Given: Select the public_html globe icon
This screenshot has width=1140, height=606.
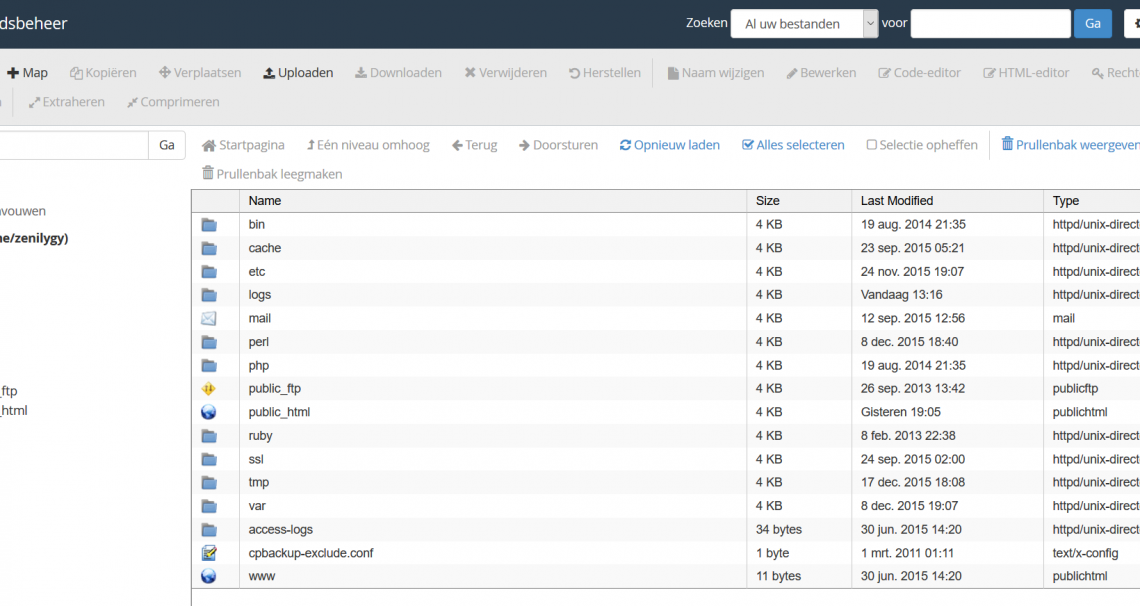Looking at the screenshot, I should click(x=209, y=412).
